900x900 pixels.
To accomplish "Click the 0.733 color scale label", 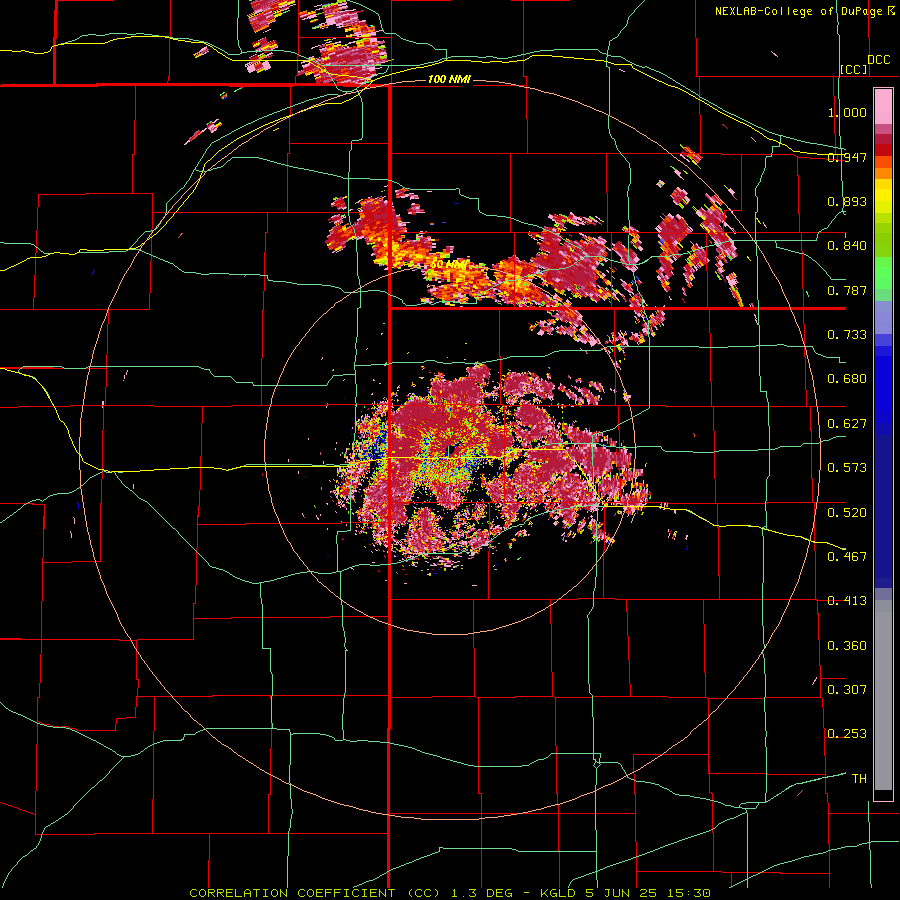I will tap(847, 335).
